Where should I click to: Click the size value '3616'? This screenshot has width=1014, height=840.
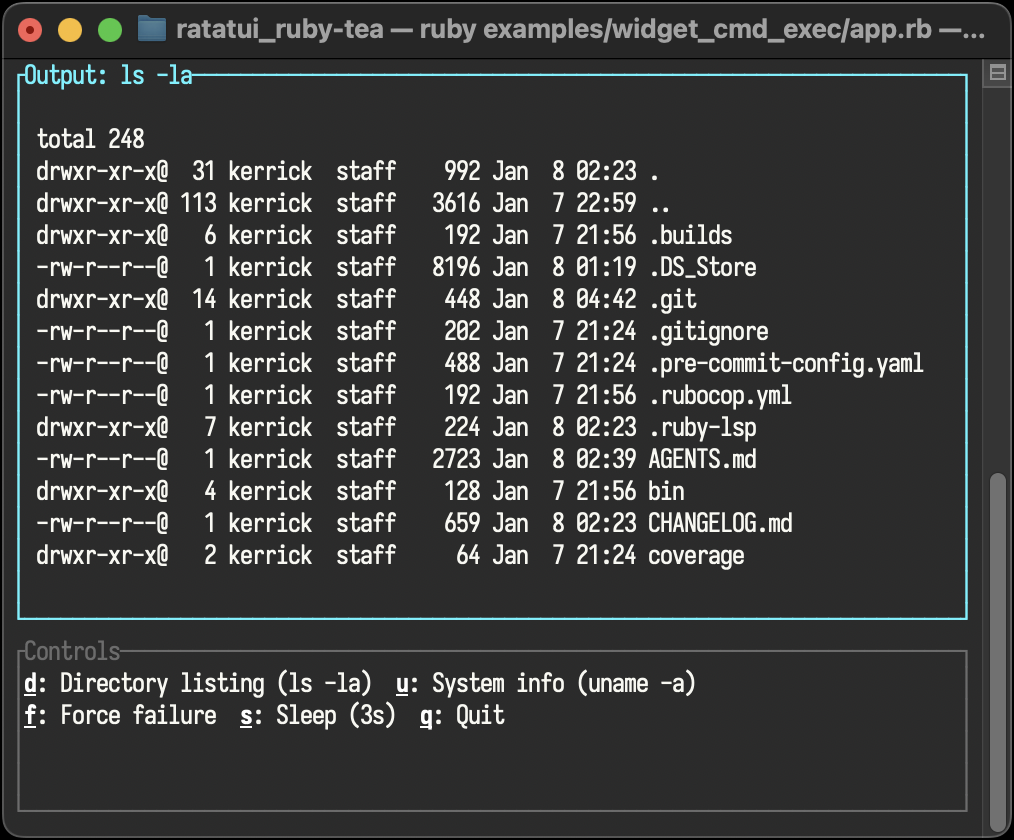coord(457,203)
